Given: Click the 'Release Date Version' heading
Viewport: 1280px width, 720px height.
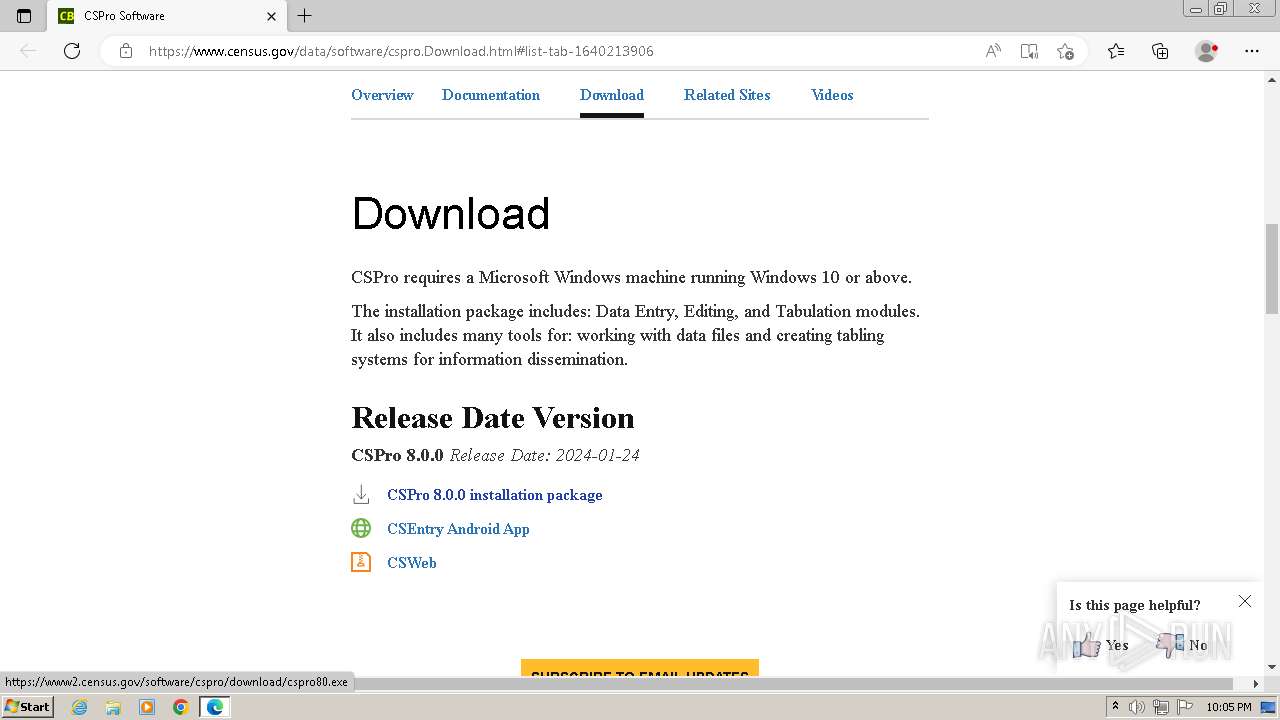Looking at the screenshot, I should (493, 418).
